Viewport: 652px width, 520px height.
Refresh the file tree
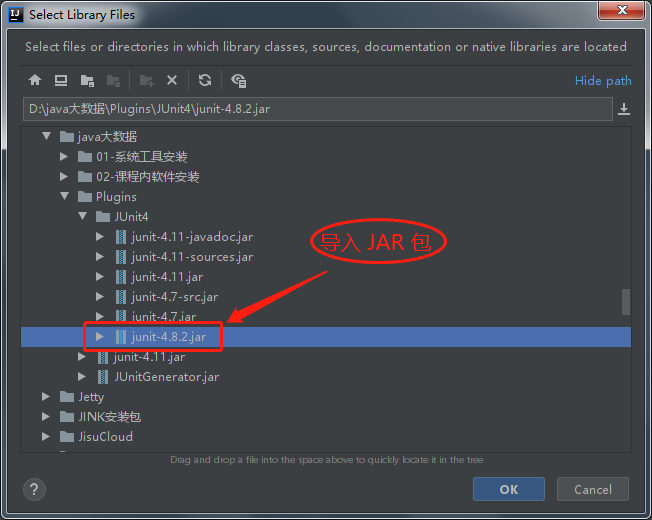pyautogui.click(x=205, y=80)
